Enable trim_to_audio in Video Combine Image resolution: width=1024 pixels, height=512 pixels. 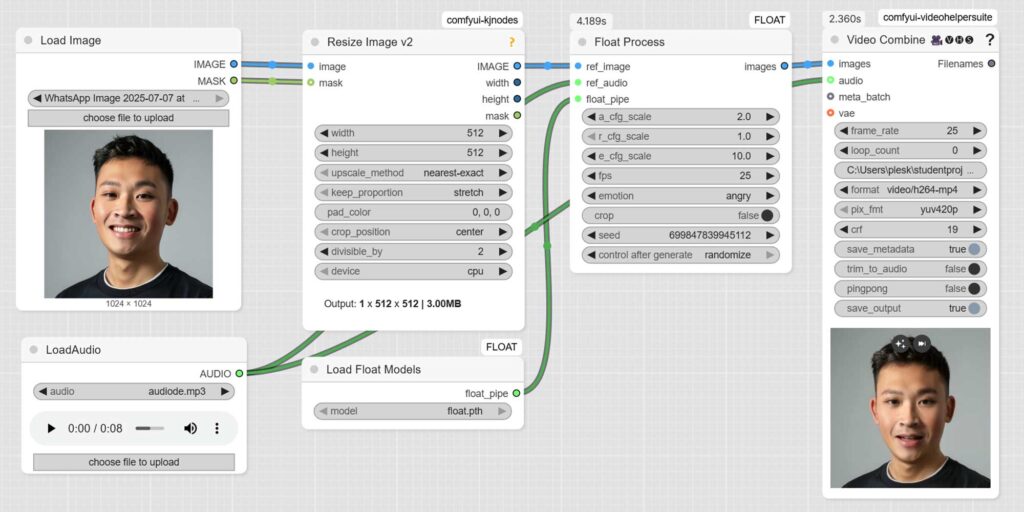974,269
